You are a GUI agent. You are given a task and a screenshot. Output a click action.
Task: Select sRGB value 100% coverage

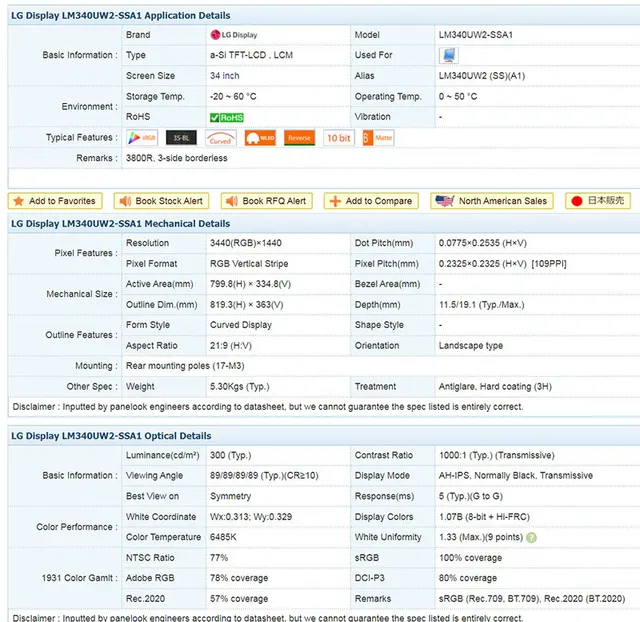470,558
